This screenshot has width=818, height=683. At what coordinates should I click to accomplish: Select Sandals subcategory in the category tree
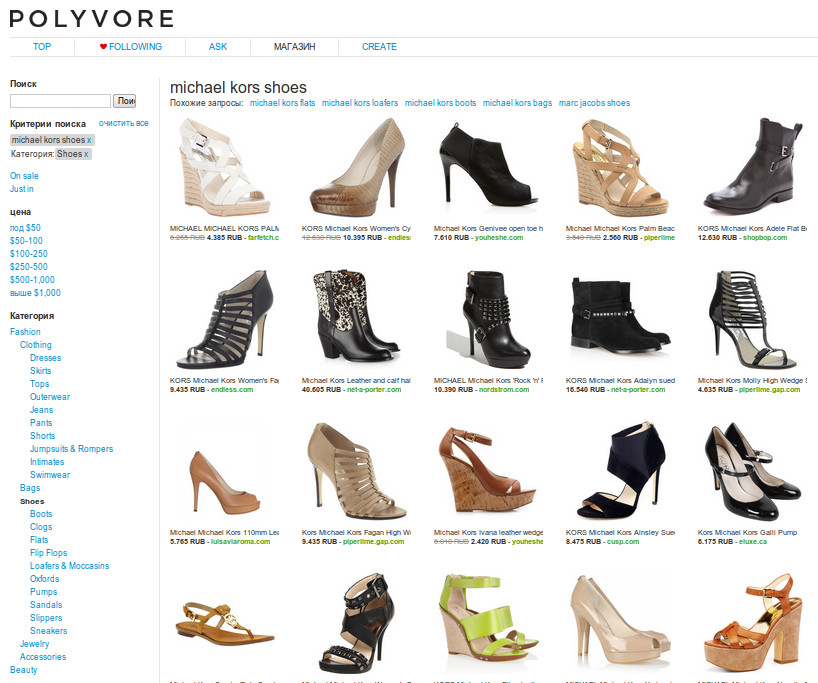(x=46, y=605)
